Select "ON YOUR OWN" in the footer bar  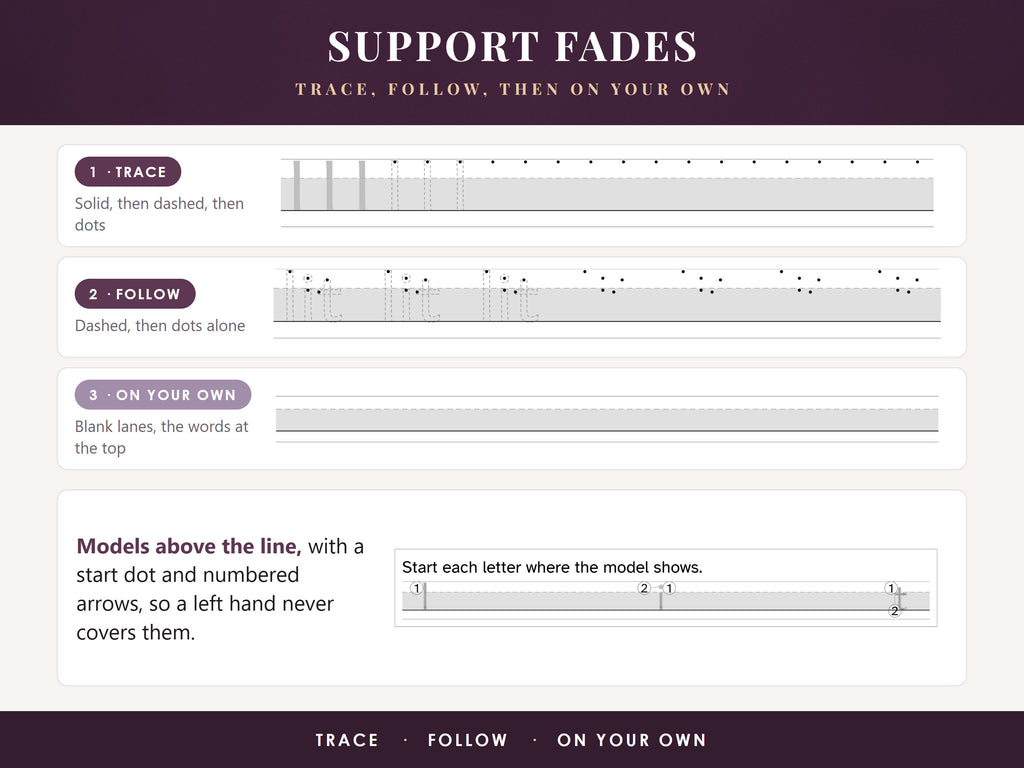[632, 740]
